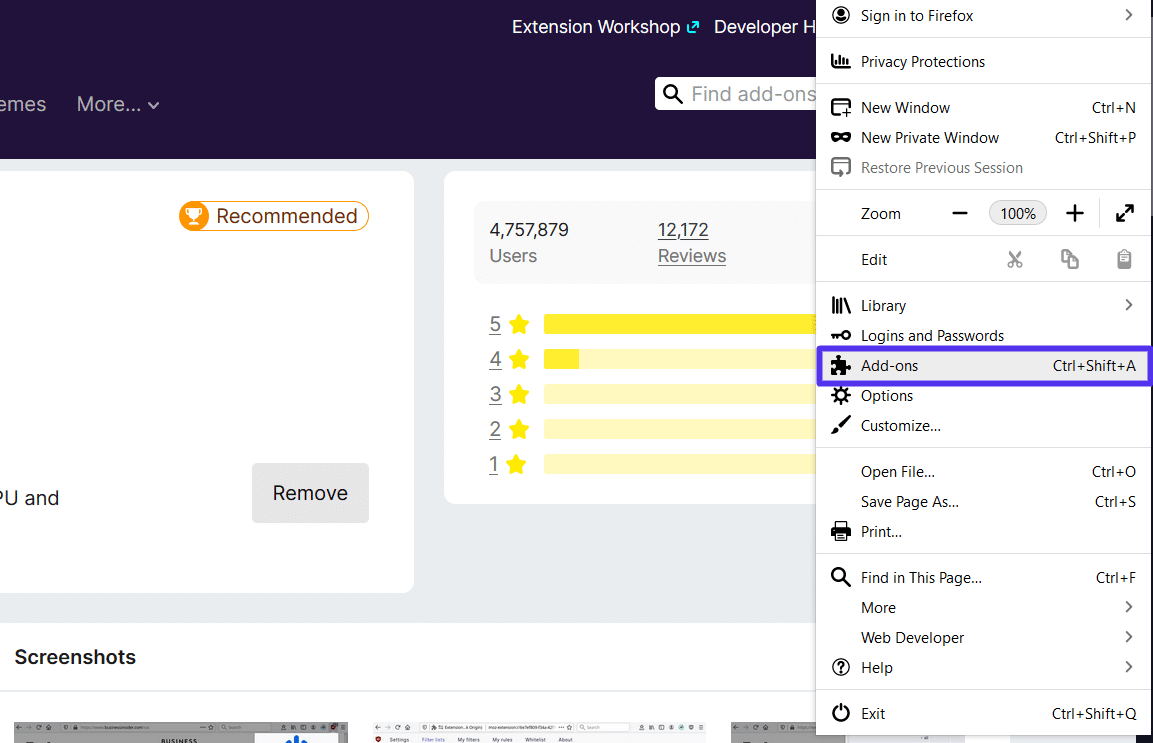Select Restore Previous Session from the menu
The image size is (1153, 743).
pyautogui.click(x=941, y=167)
